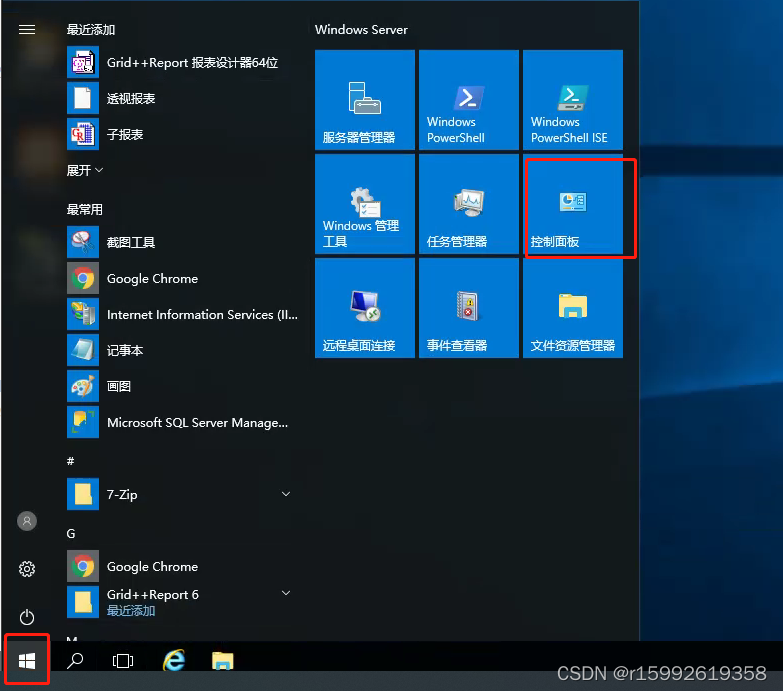Open the 7-Zip folder icon
The image size is (783, 691).
click(83, 494)
